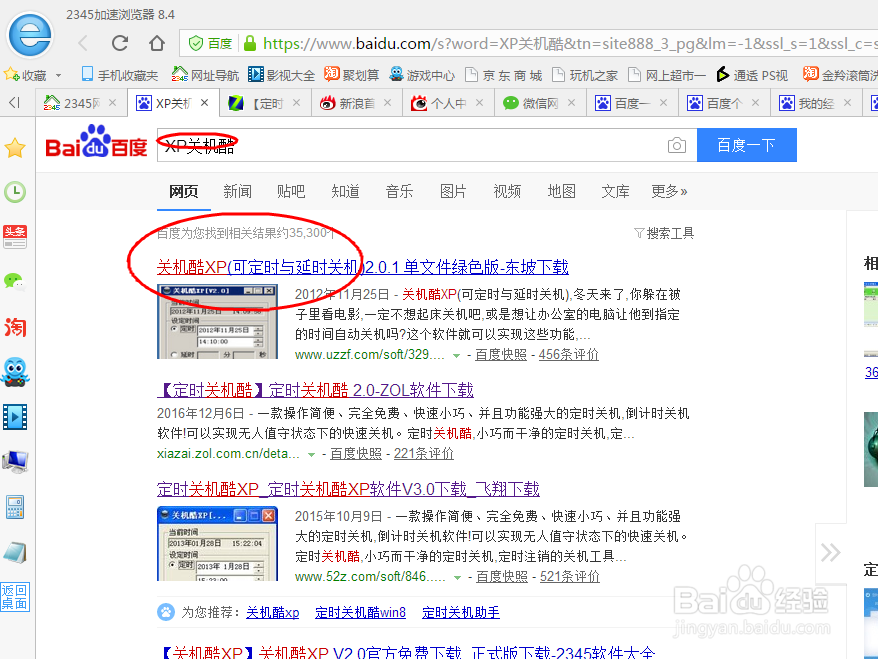Screen dimensions: 878x659
Task: Open sidebar WeChat icon
Action: click(15, 282)
